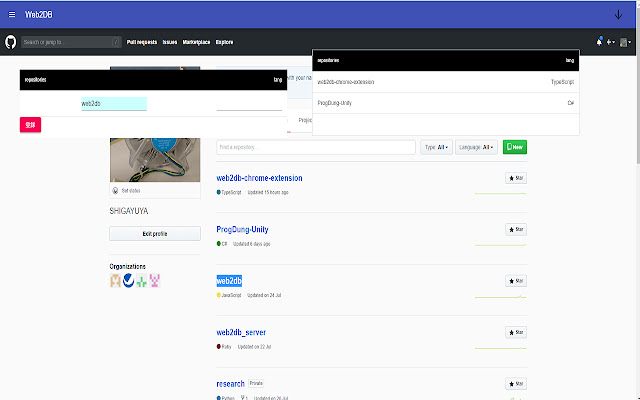Focus the Search or jump to field

click(x=71, y=42)
